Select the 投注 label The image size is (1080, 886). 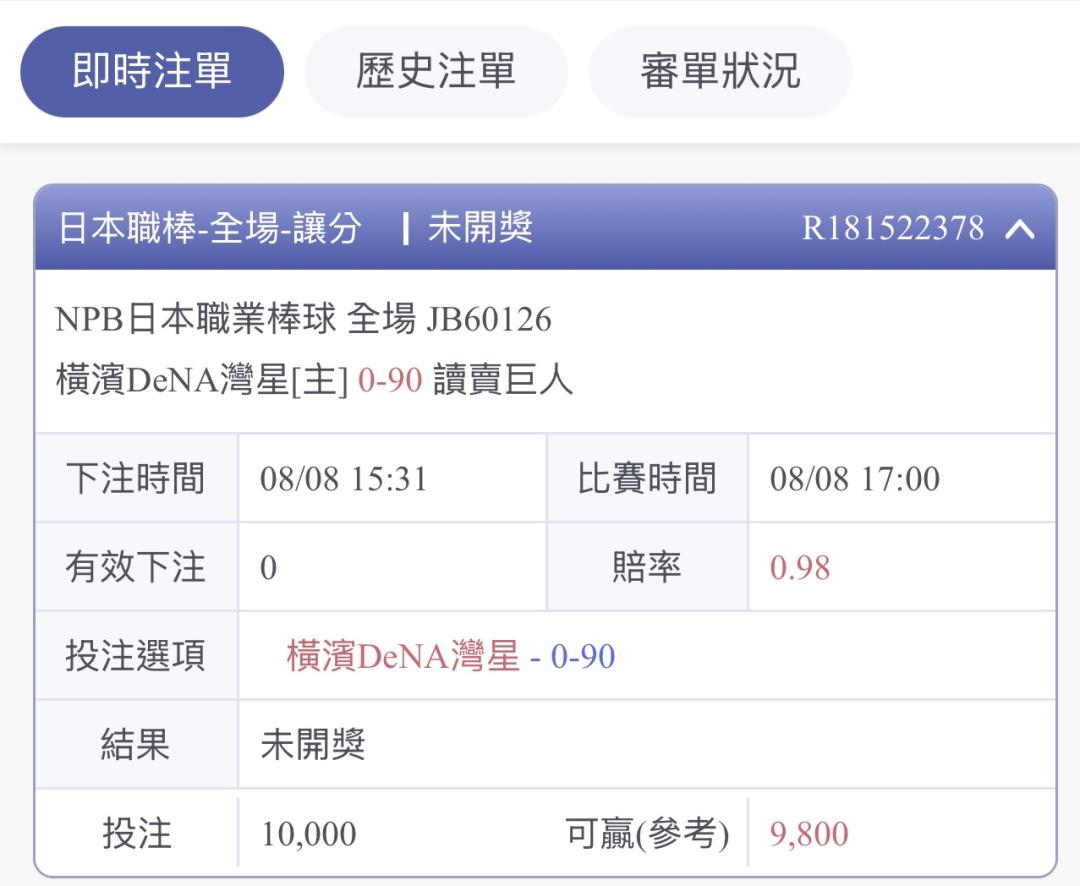136,833
